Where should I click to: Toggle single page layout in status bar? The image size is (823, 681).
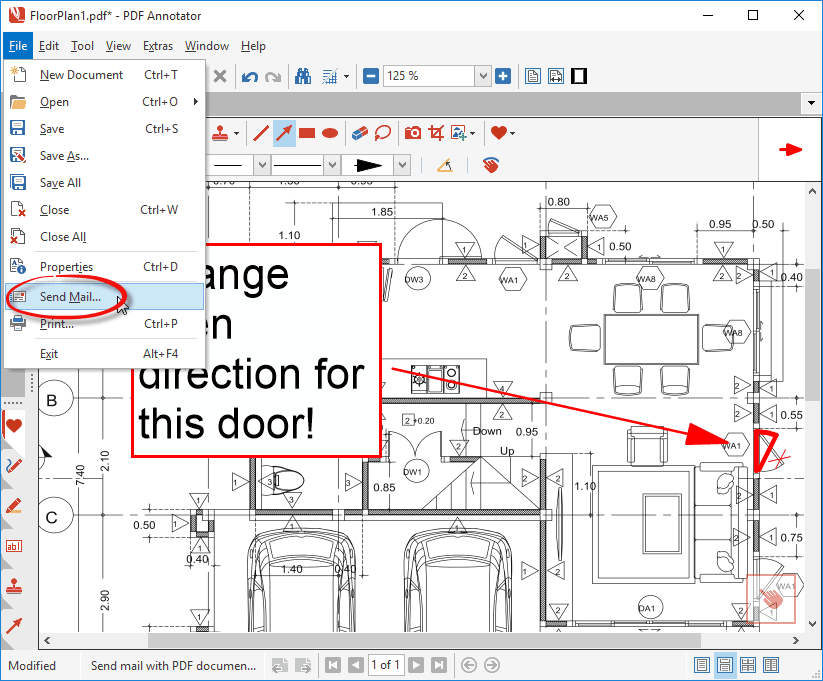pyautogui.click(x=702, y=665)
